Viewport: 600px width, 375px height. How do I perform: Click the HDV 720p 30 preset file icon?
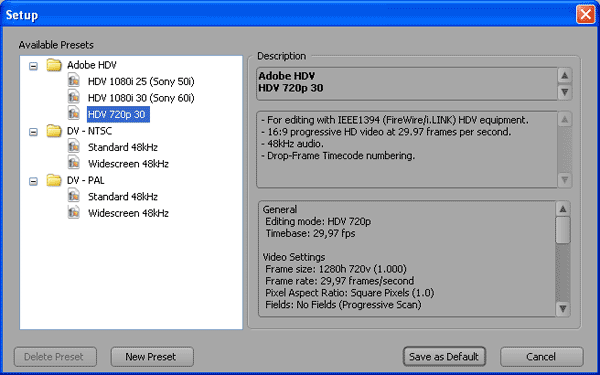pyautogui.click(x=73, y=114)
